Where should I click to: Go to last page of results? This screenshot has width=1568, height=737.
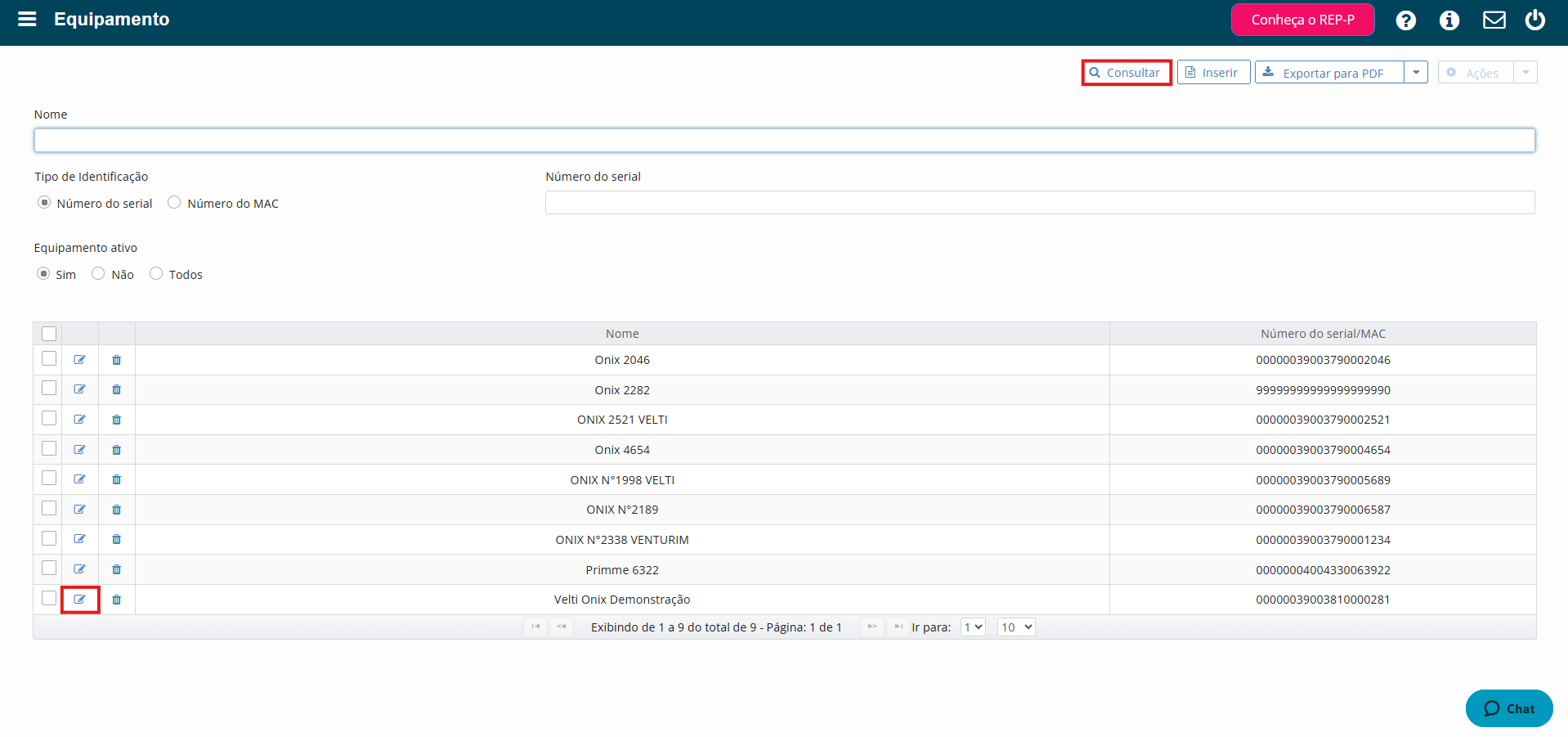pyautogui.click(x=898, y=627)
